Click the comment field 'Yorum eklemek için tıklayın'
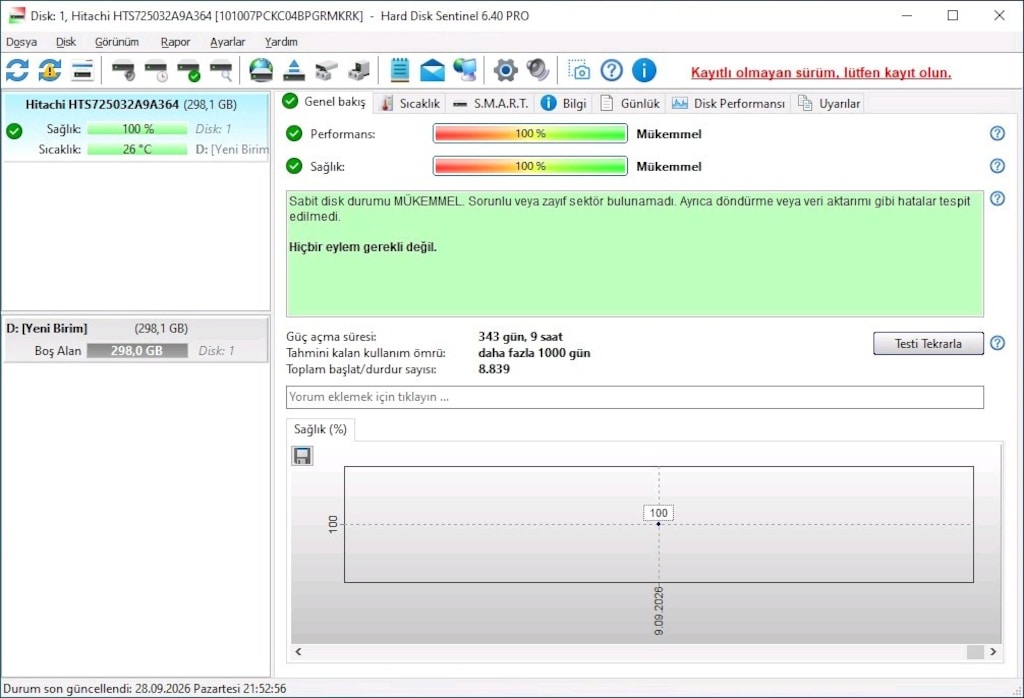Image resolution: width=1024 pixels, height=698 pixels. (635, 397)
